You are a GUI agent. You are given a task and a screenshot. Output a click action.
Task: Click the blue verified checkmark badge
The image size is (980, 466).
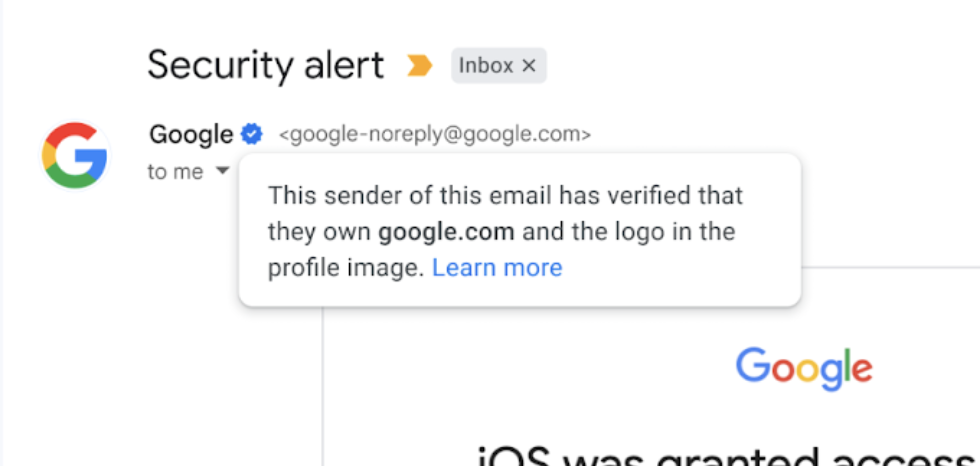252,134
